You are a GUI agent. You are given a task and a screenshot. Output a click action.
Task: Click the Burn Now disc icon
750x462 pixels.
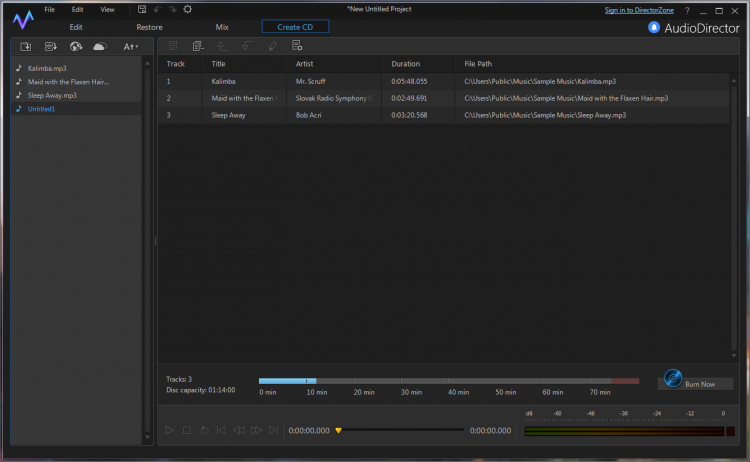(673, 378)
